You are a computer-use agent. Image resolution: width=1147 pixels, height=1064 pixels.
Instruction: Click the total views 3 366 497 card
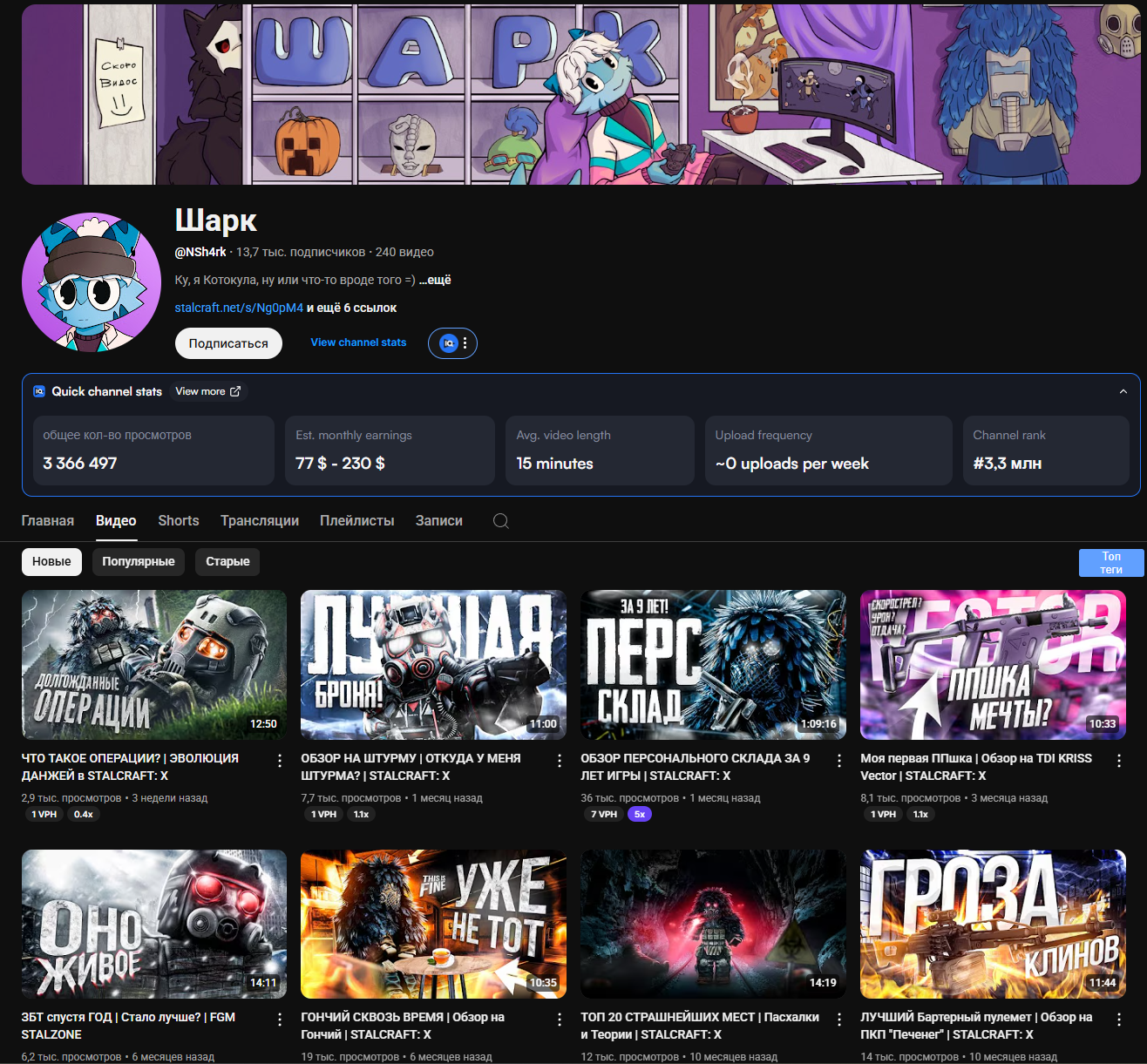pyautogui.click(x=153, y=450)
